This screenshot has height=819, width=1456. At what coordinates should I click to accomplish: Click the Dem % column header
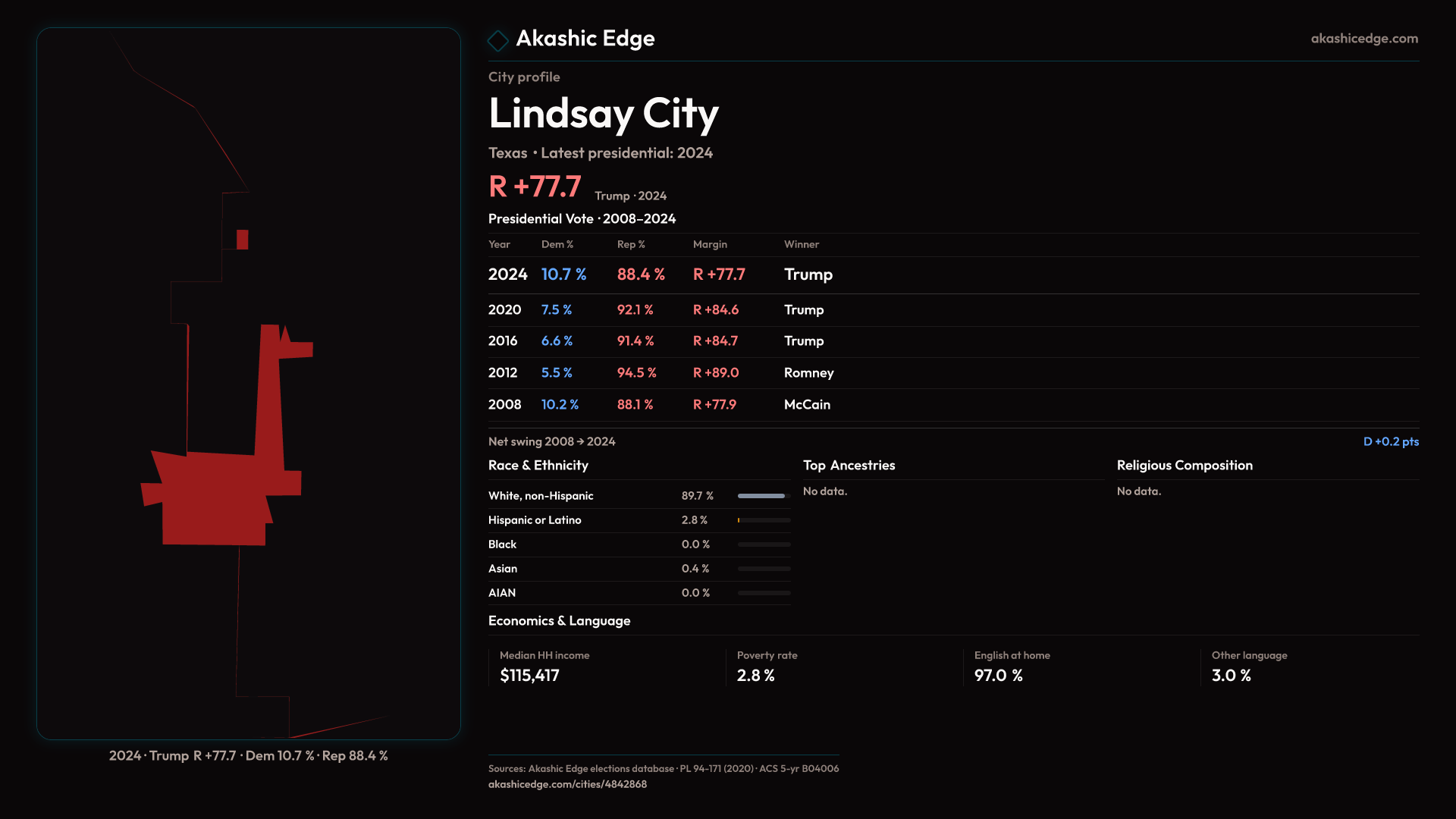point(557,244)
